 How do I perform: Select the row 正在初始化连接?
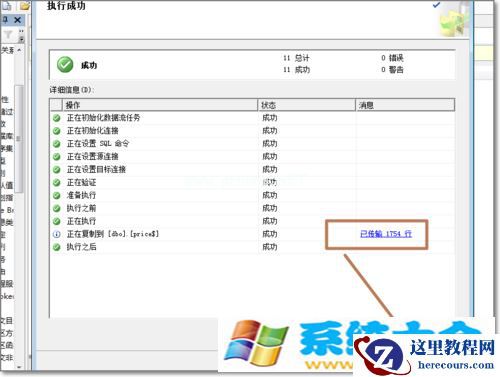tap(252, 131)
